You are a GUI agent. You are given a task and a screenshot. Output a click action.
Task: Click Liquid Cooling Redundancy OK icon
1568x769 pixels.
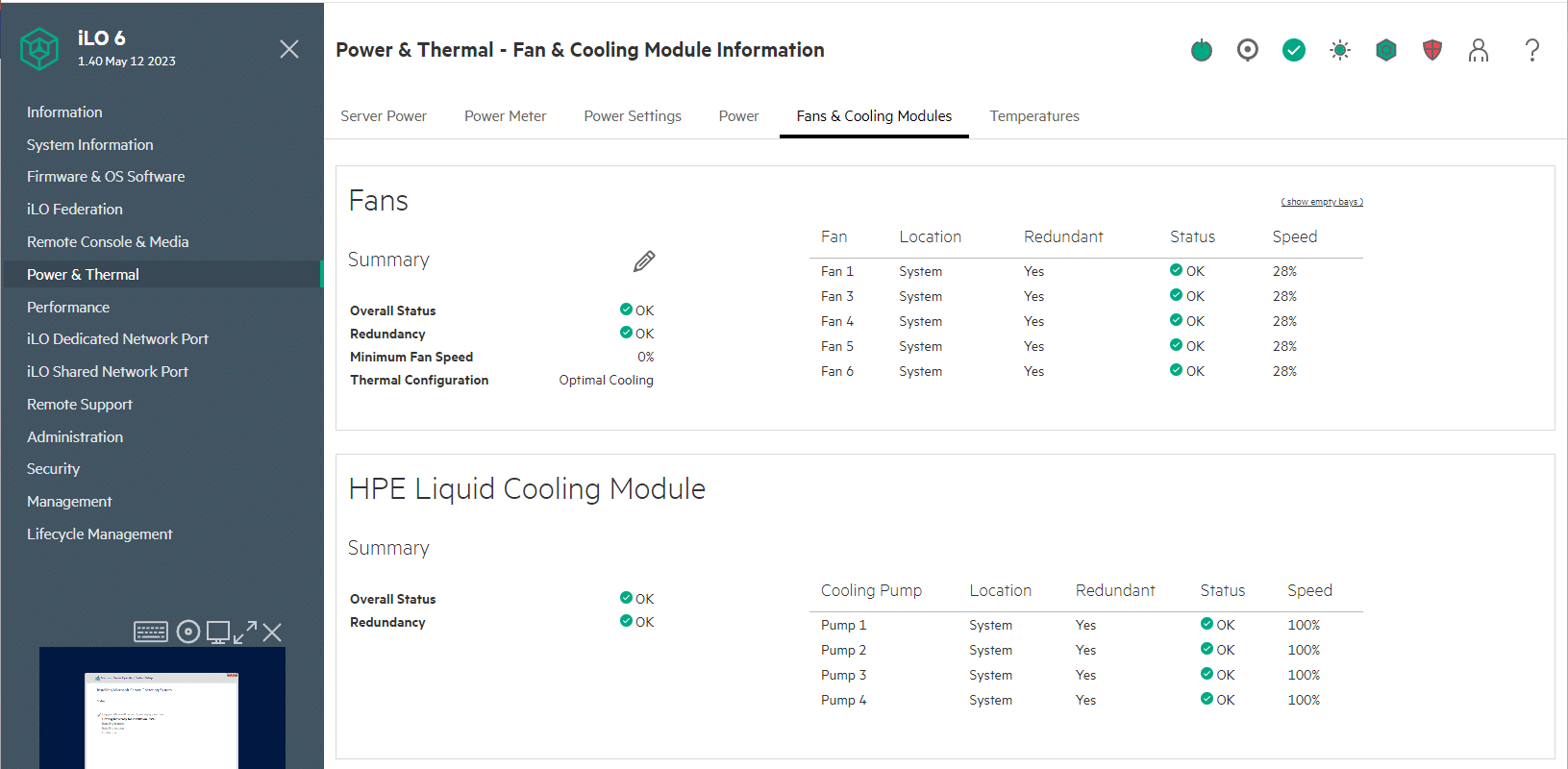click(626, 621)
